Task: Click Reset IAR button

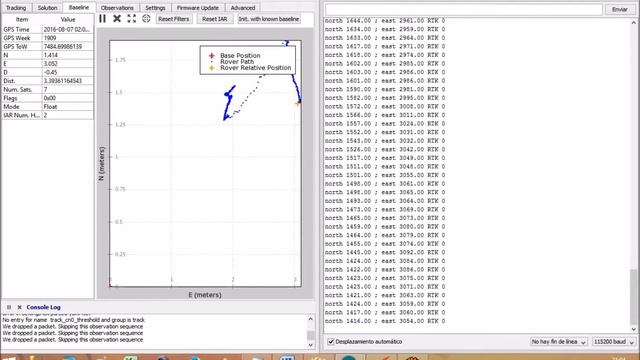Action: pos(215,19)
